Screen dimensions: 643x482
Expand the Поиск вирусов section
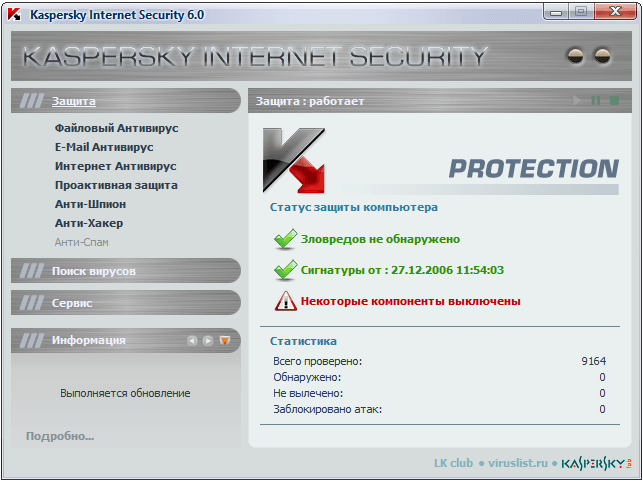[x=93, y=271]
